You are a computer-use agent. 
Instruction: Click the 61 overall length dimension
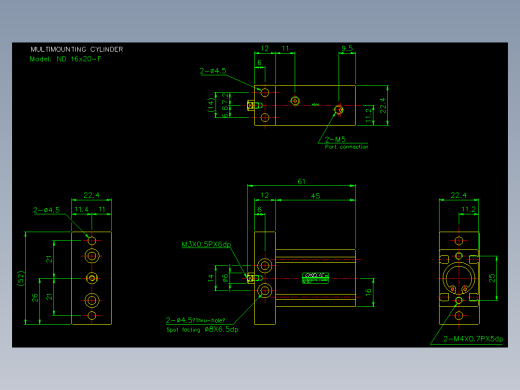[x=301, y=181]
